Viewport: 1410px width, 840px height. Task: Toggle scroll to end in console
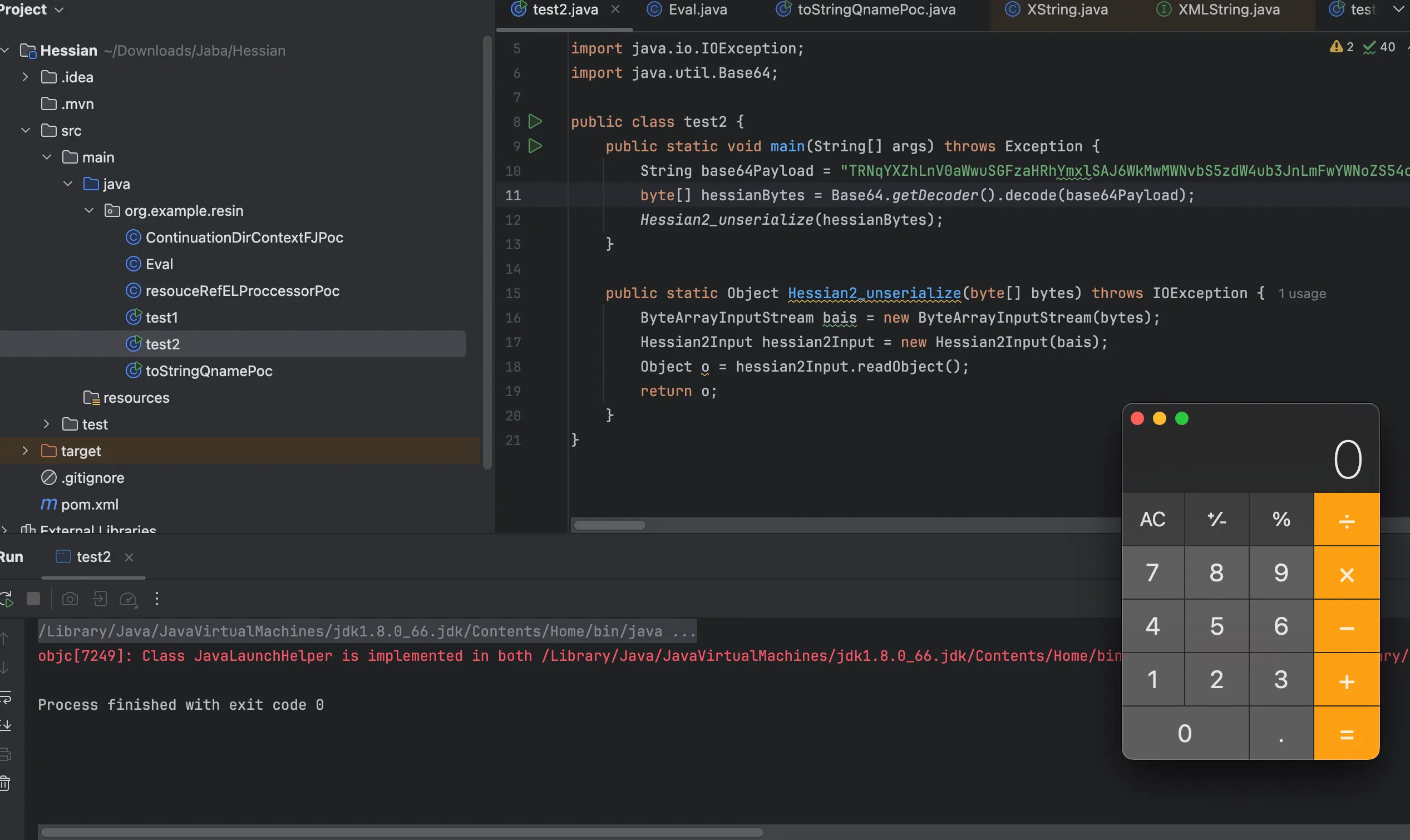(x=6, y=724)
